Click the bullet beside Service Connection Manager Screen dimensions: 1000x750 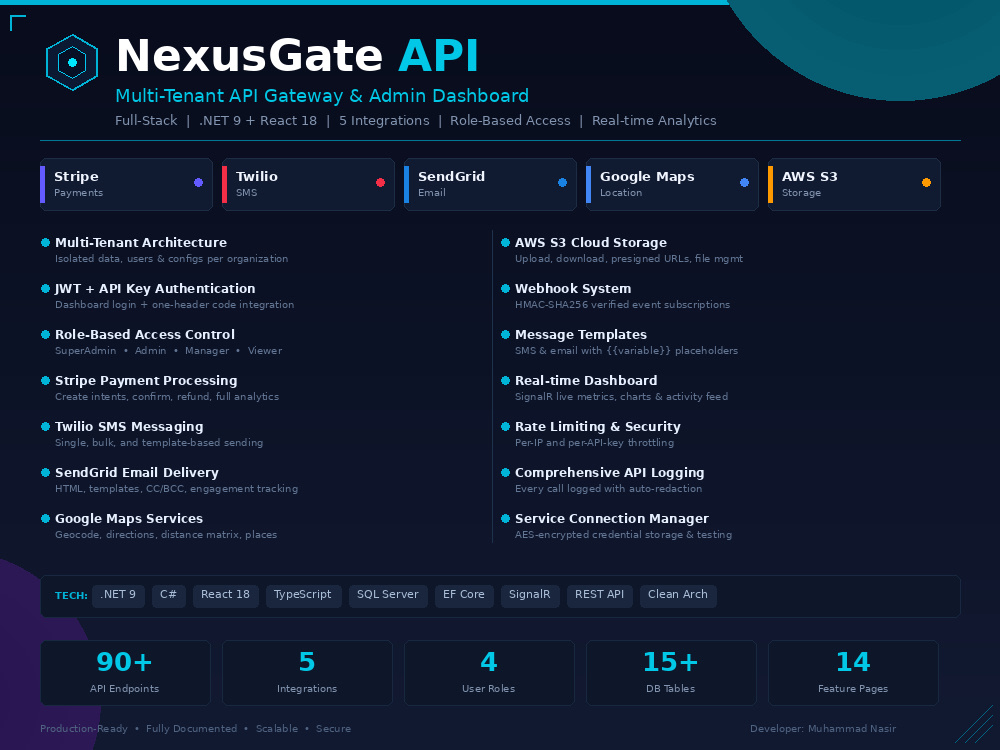(x=506, y=518)
